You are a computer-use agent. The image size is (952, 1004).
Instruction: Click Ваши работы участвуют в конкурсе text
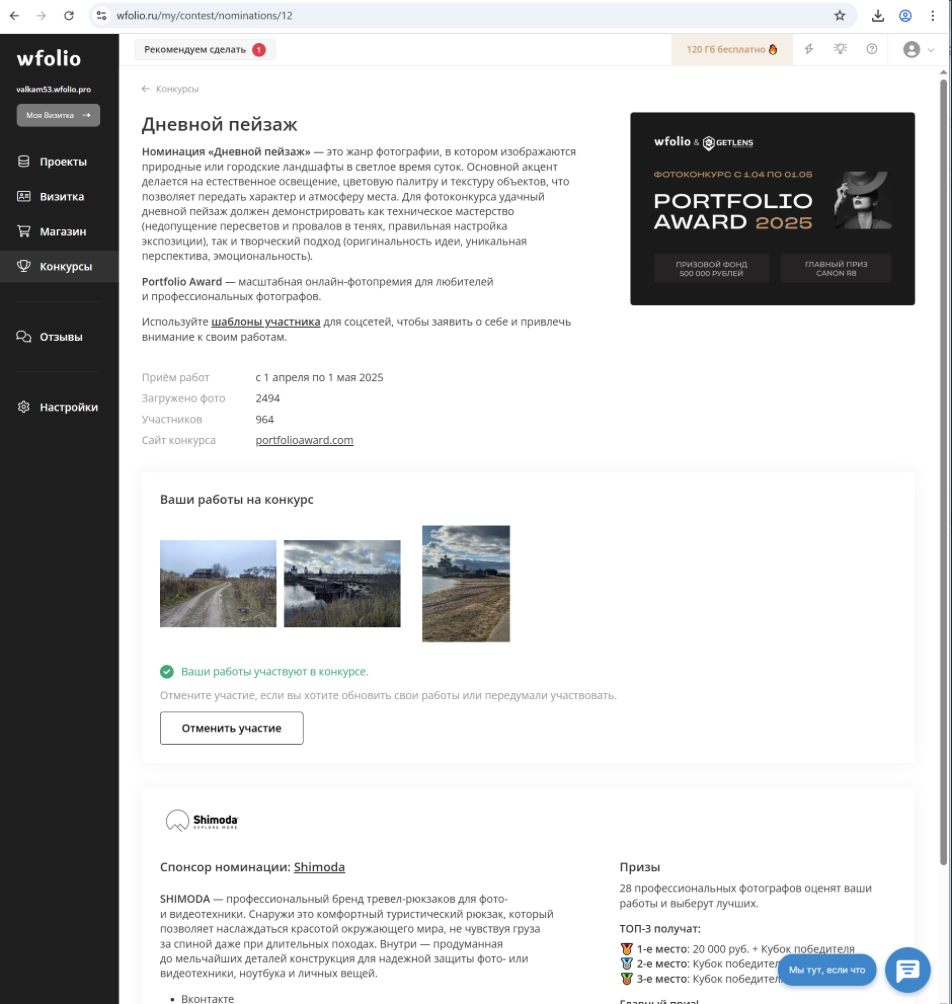coord(275,672)
